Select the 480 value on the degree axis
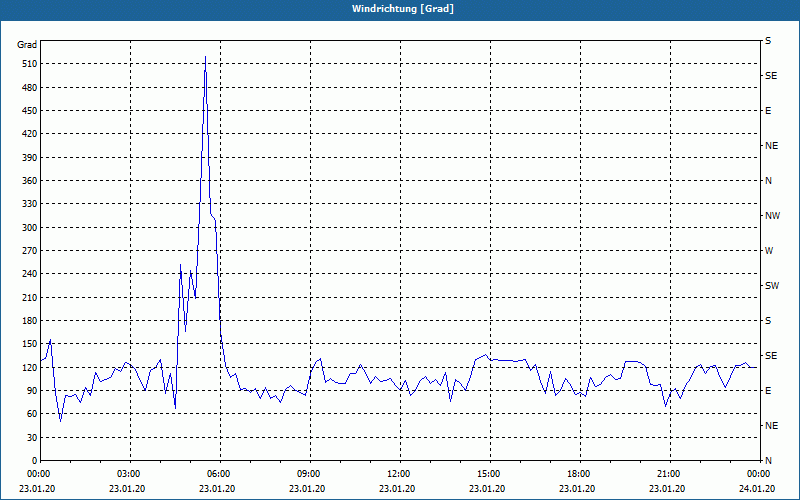This screenshot has height=500, width=800. tap(30, 88)
